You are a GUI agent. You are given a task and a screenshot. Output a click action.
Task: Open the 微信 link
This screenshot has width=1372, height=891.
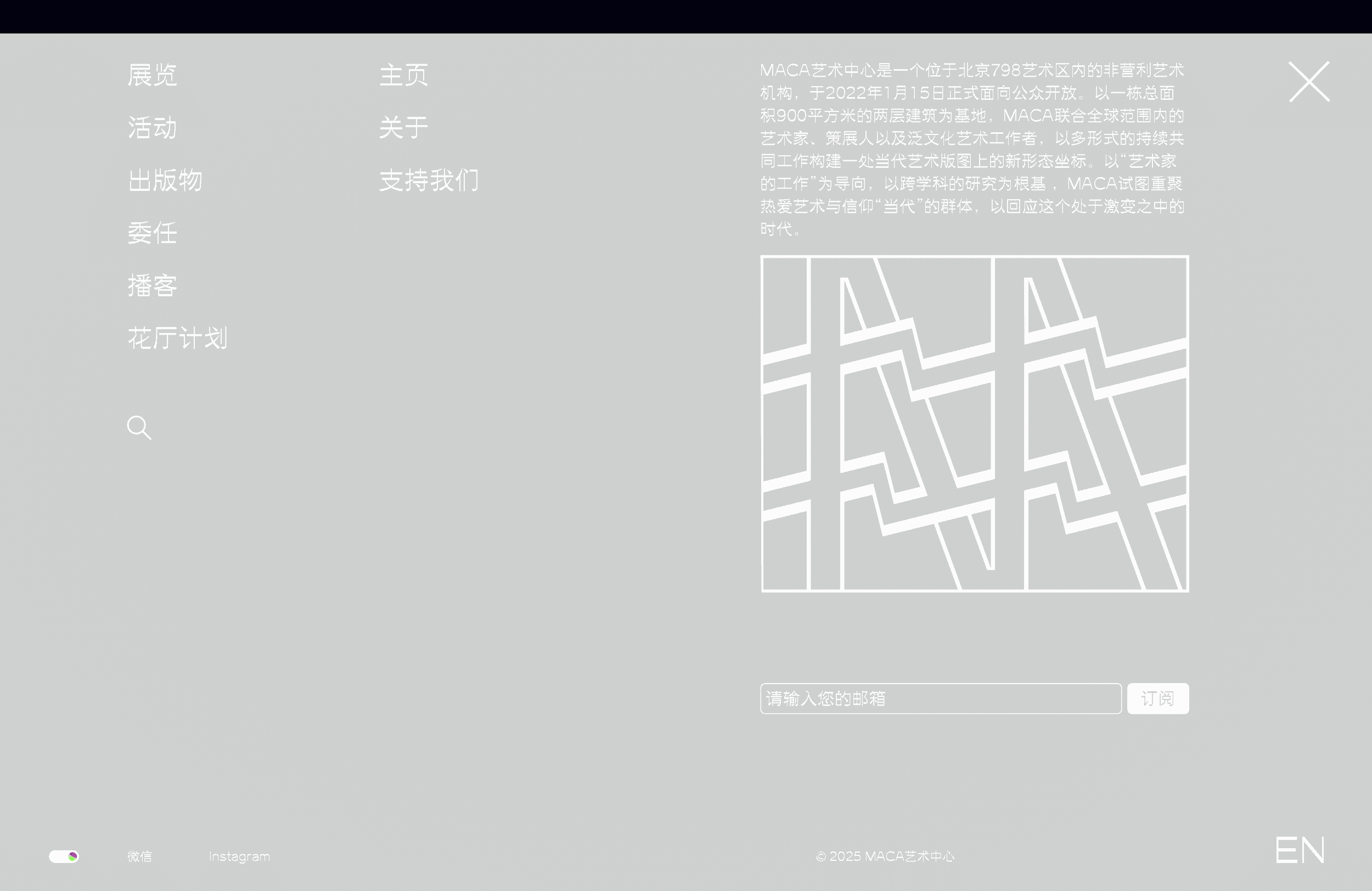point(139,856)
